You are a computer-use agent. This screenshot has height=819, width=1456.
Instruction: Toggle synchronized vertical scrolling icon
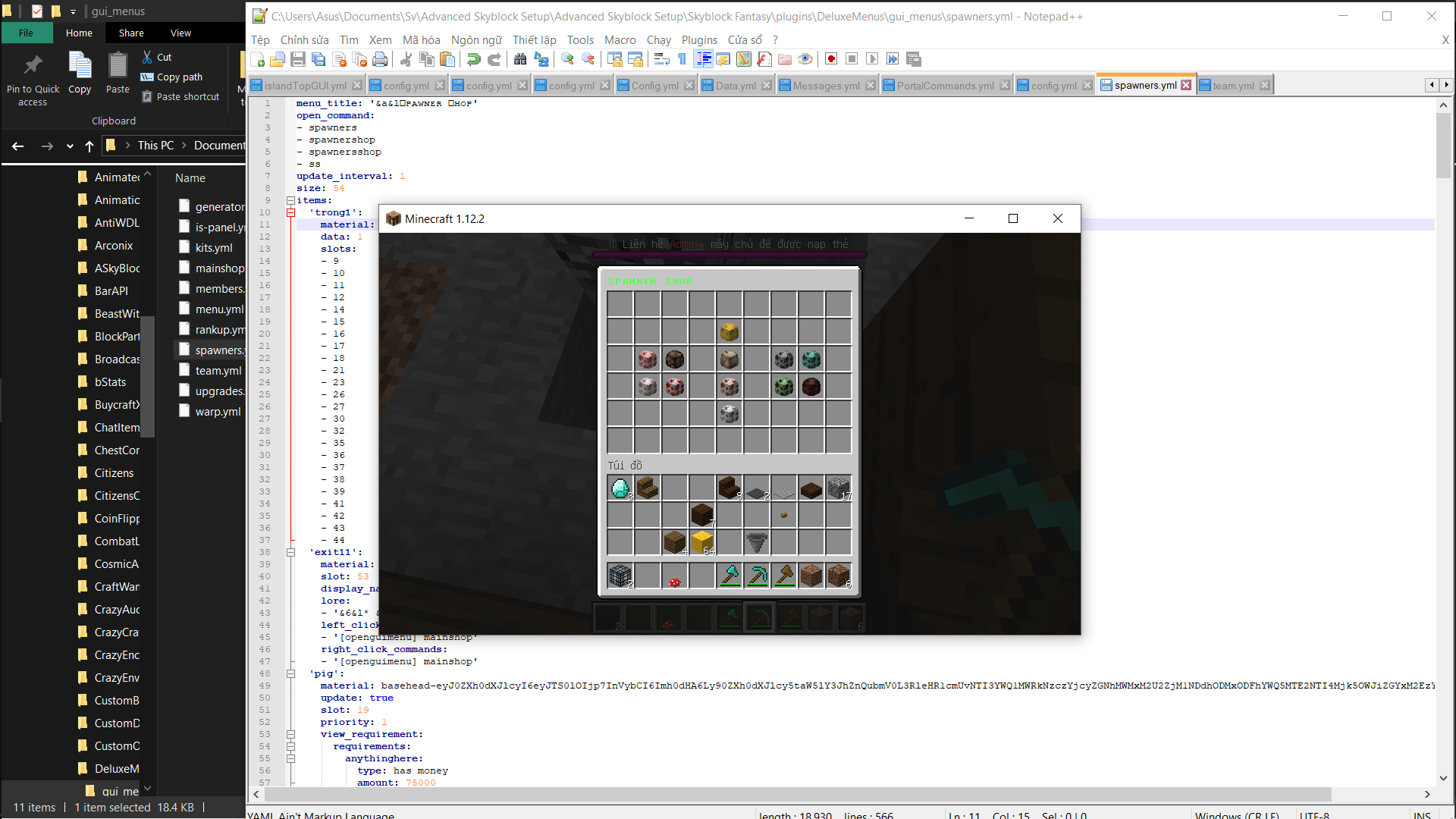click(x=615, y=59)
